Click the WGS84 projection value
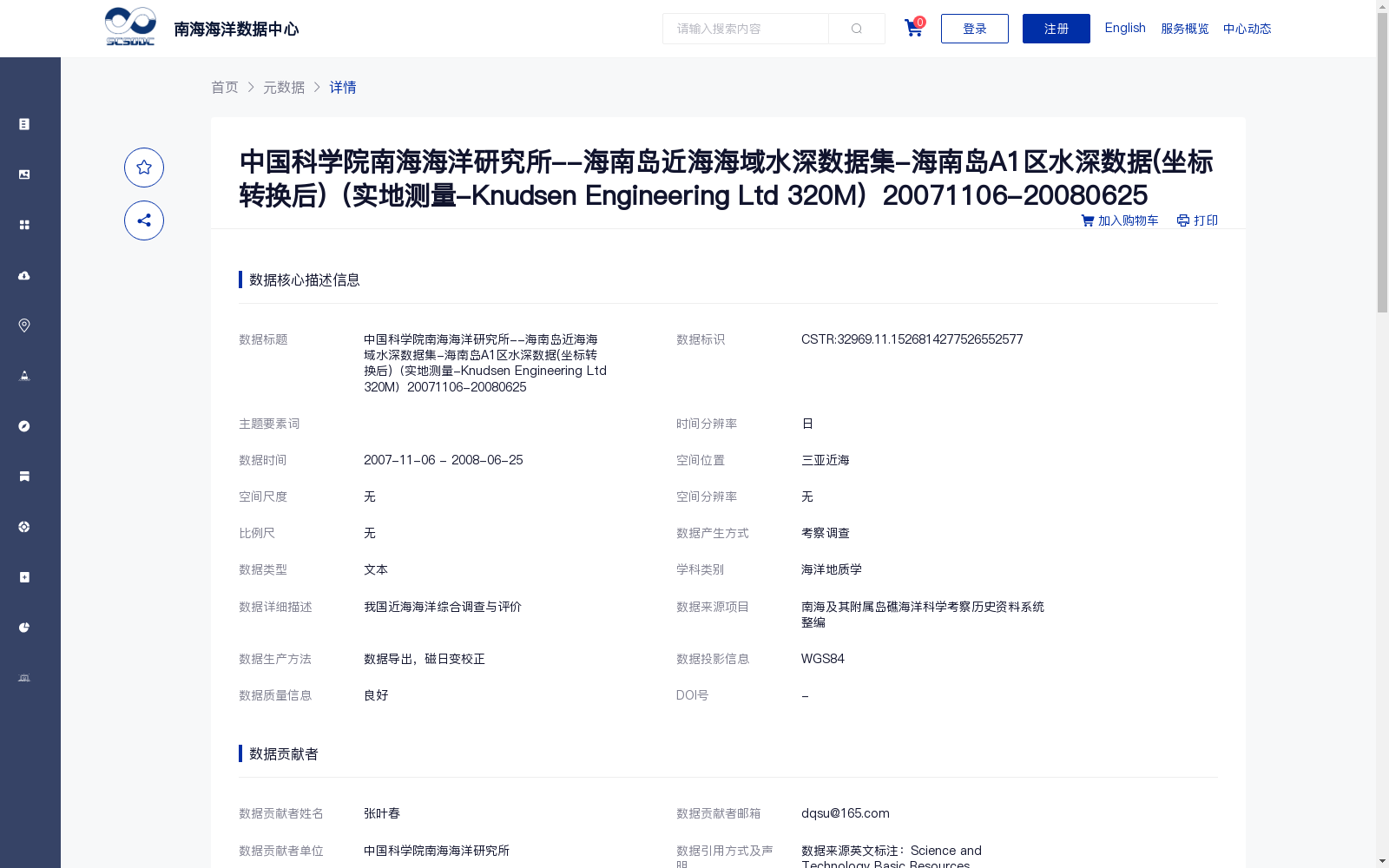The image size is (1389, 868). point(823,659)
